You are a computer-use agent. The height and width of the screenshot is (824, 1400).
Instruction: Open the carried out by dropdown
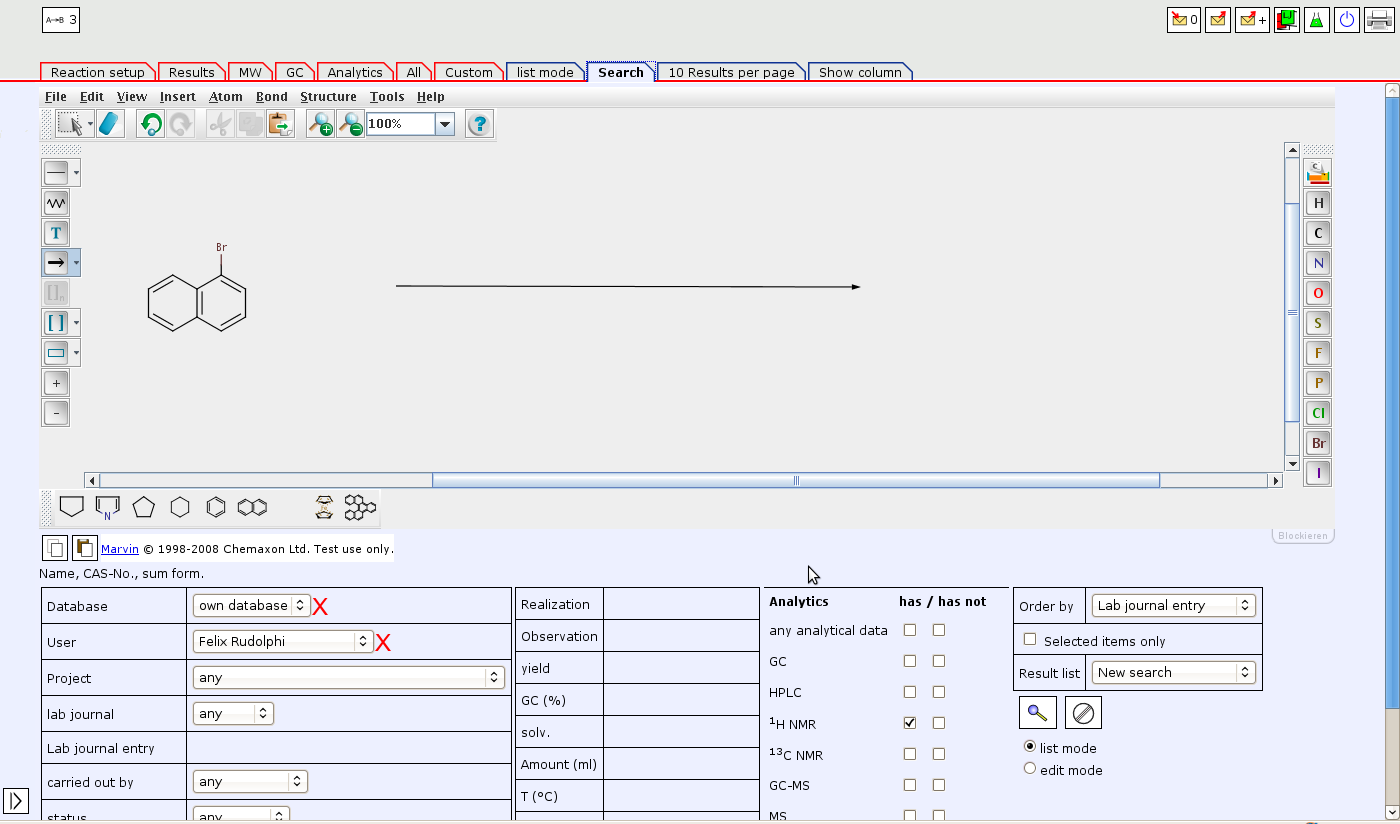tap(250, 781)
